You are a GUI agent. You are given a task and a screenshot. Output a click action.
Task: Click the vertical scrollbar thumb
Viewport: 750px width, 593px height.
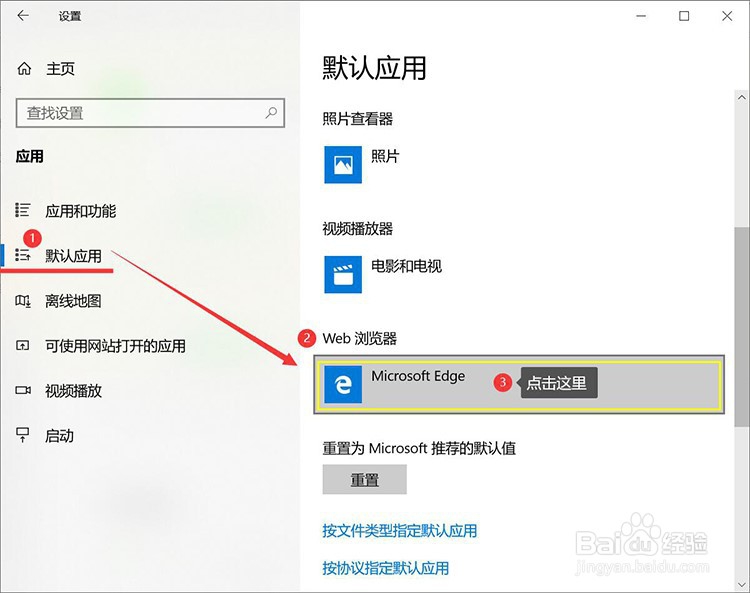pos(742,327)
